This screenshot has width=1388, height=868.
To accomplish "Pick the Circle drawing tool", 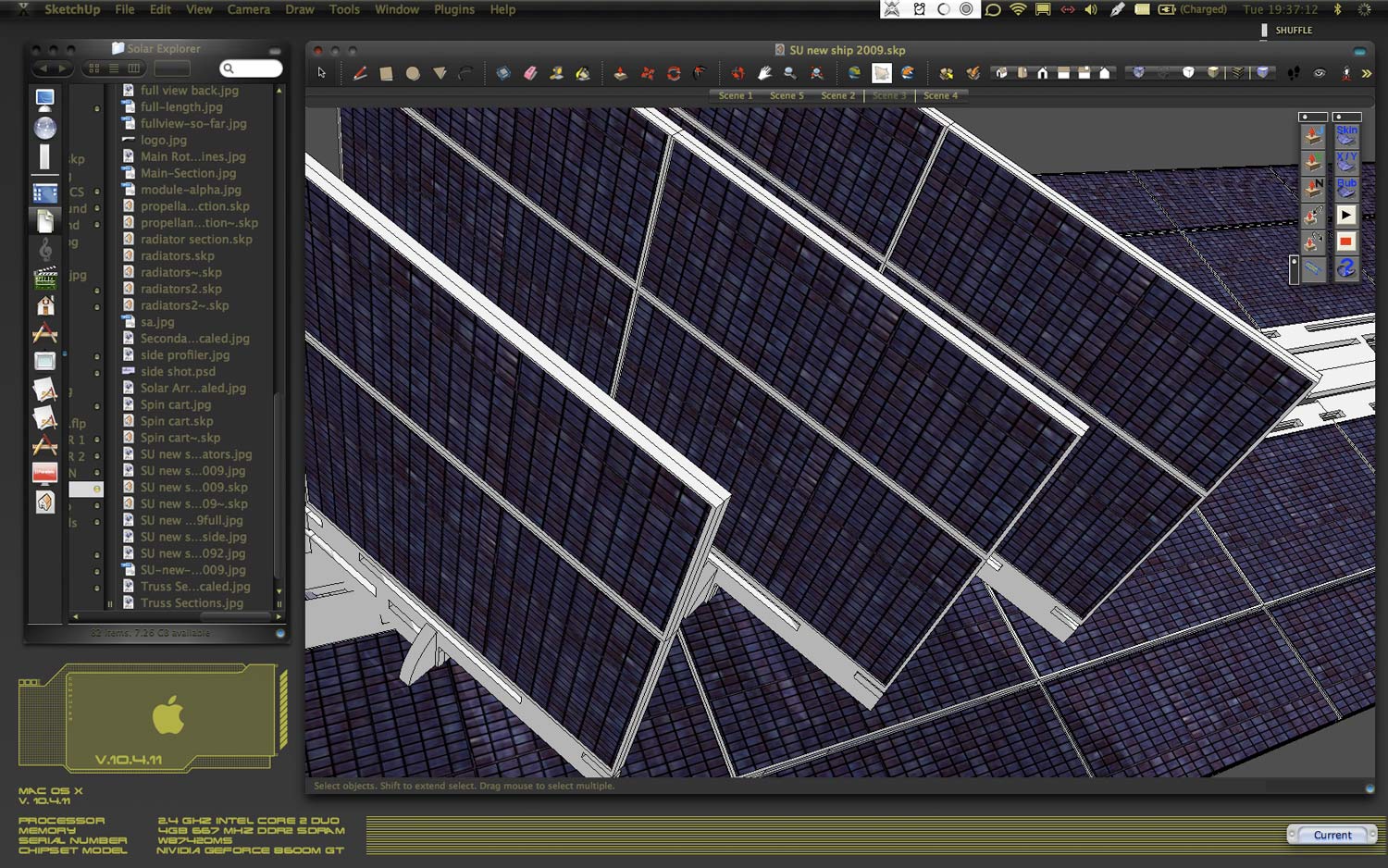I will pos(413,73).
